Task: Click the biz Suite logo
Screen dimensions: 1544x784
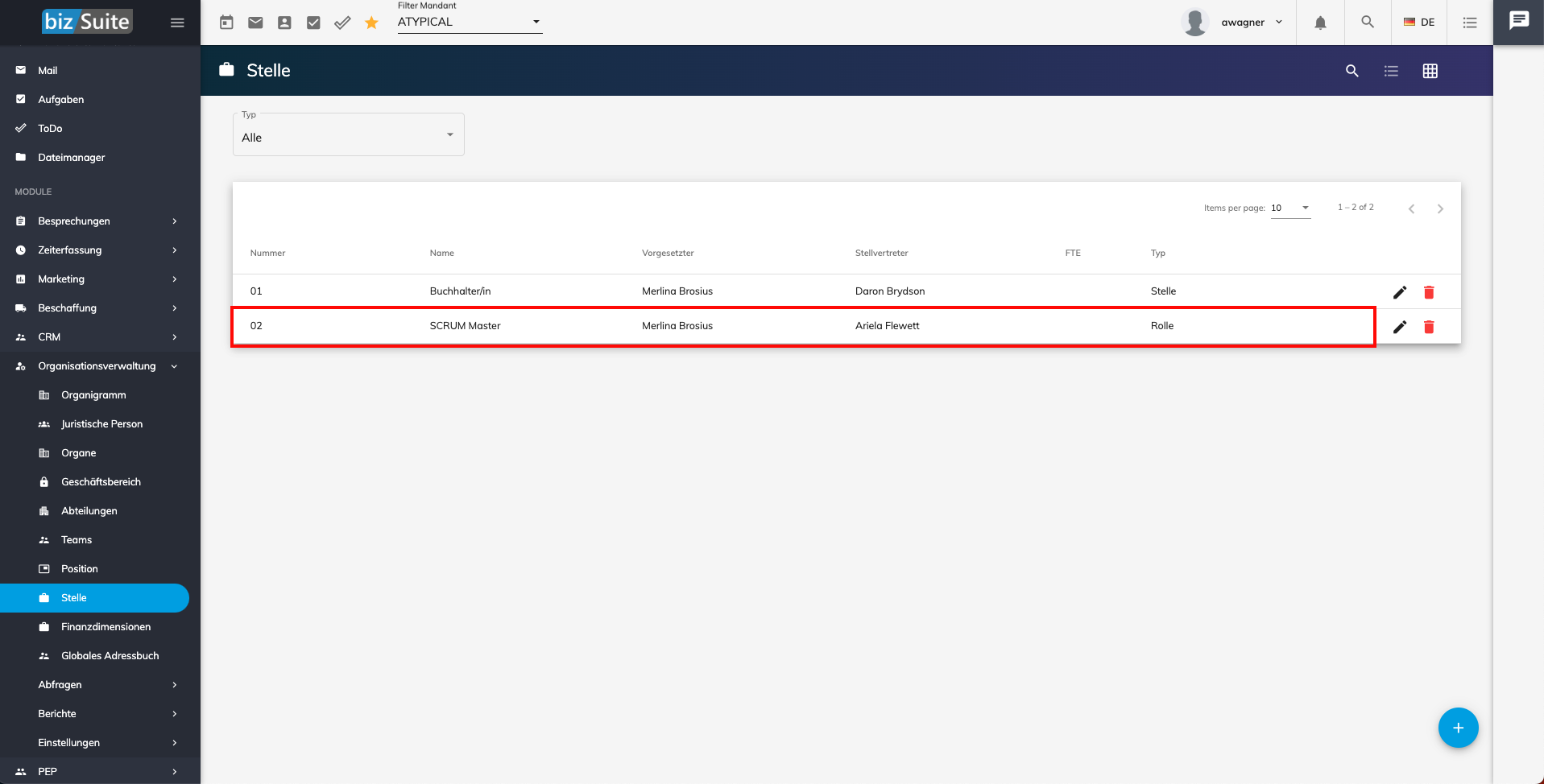Action: pos(87,22)
